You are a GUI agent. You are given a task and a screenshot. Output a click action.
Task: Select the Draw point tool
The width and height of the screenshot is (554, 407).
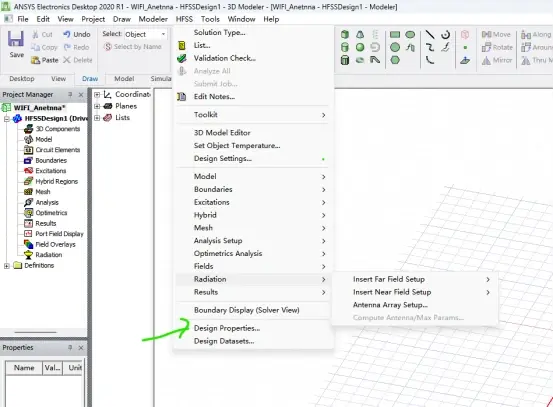[x=465, y=47]
